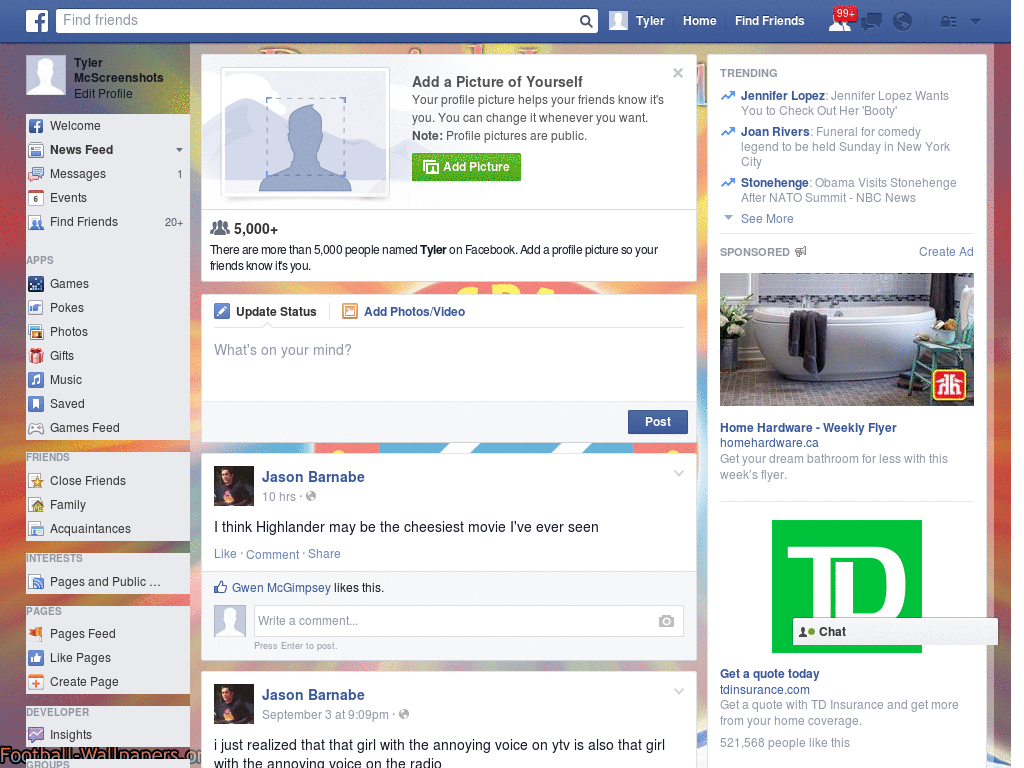Dismiss the Add a Picture of Yourself card
1024x768 pixels.
point(678,73)
